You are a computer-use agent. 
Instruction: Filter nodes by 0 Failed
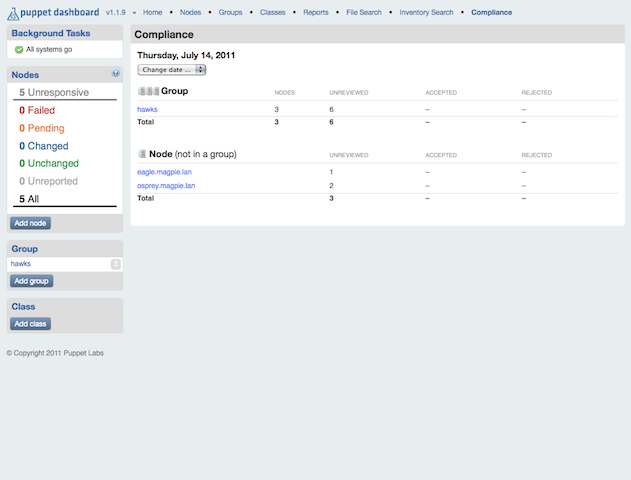point(37,110)
